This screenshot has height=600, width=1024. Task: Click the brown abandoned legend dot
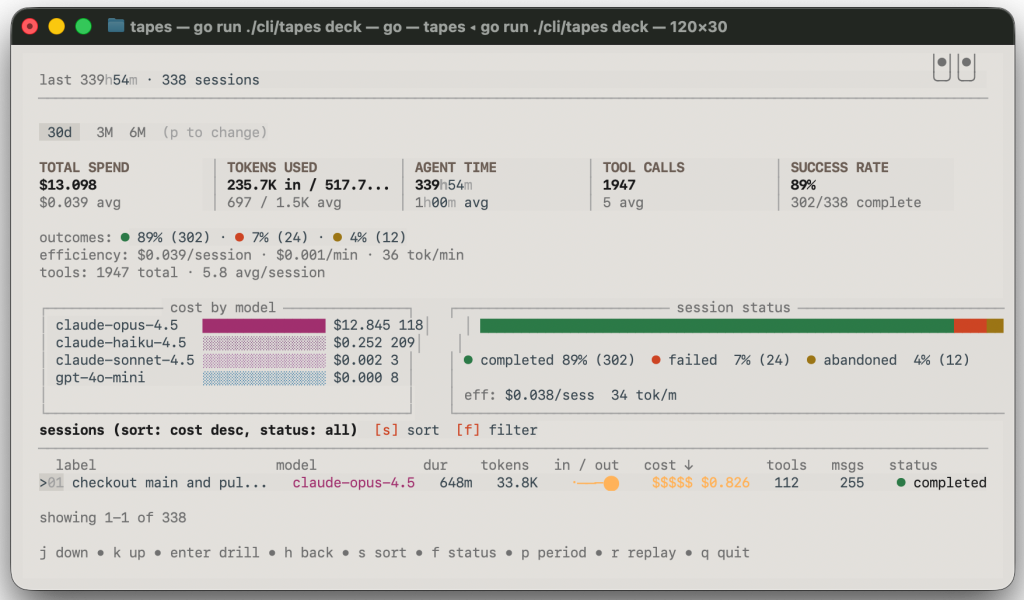click(x=811, y=360)
